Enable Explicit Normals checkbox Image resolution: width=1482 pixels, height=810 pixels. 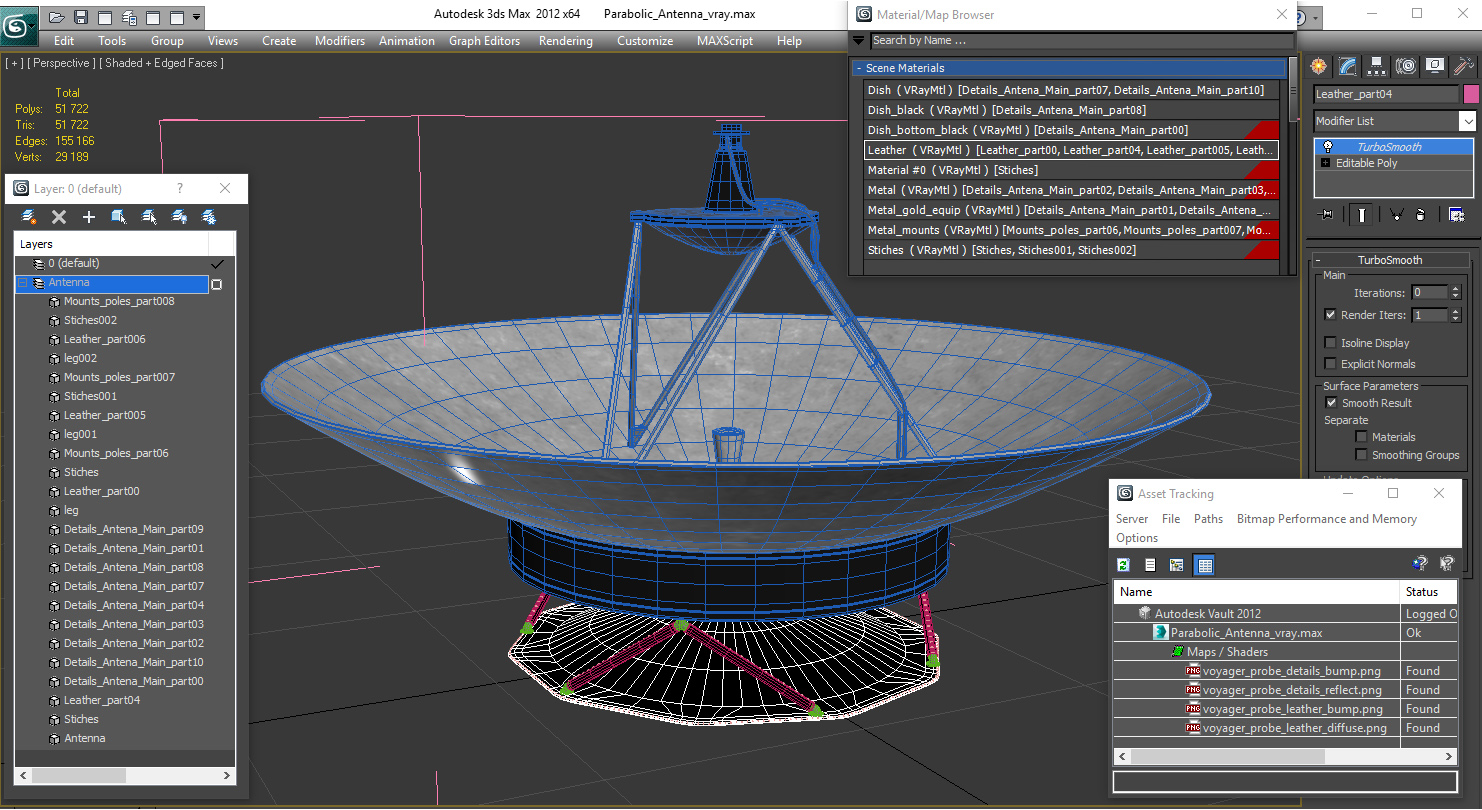pyautogui.click(x=1330, y=364)
